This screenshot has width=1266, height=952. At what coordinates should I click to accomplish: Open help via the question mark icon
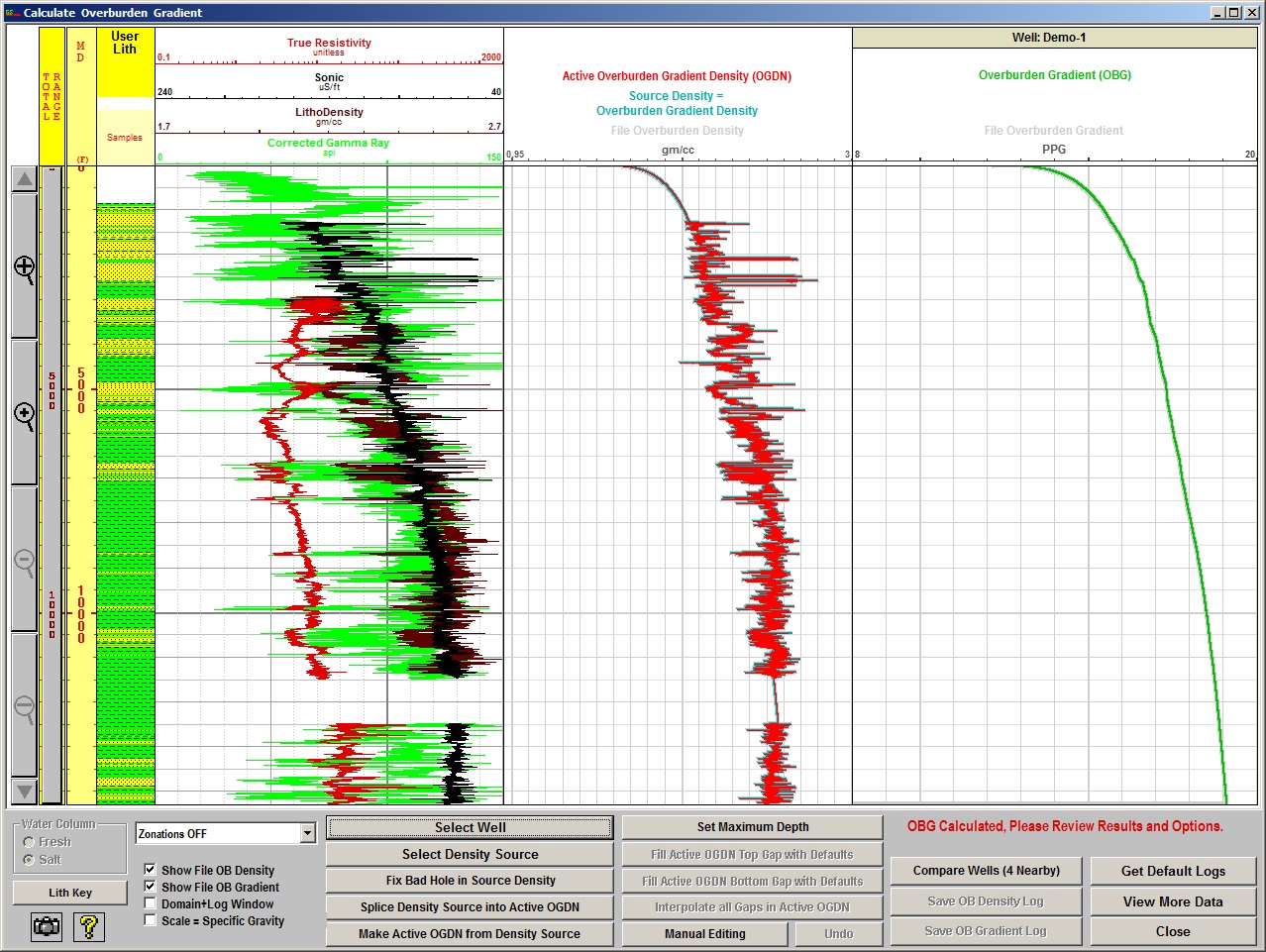point(88,927)
